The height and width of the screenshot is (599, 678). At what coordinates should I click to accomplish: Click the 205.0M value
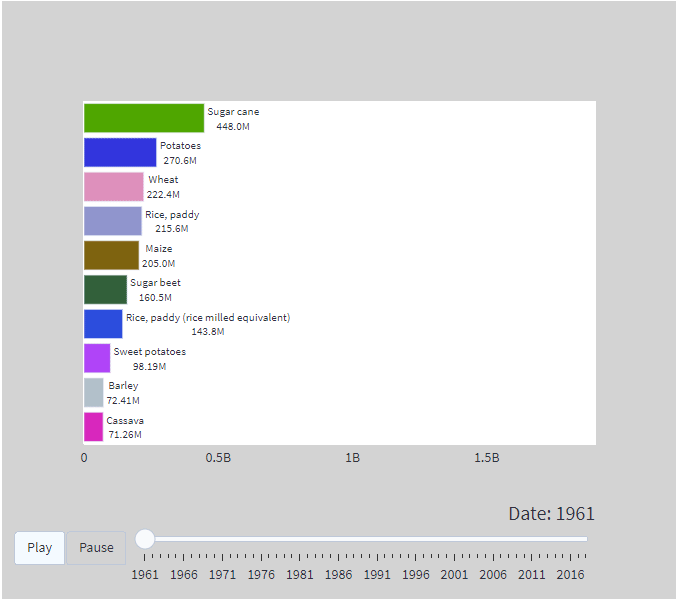click(159, 263)
